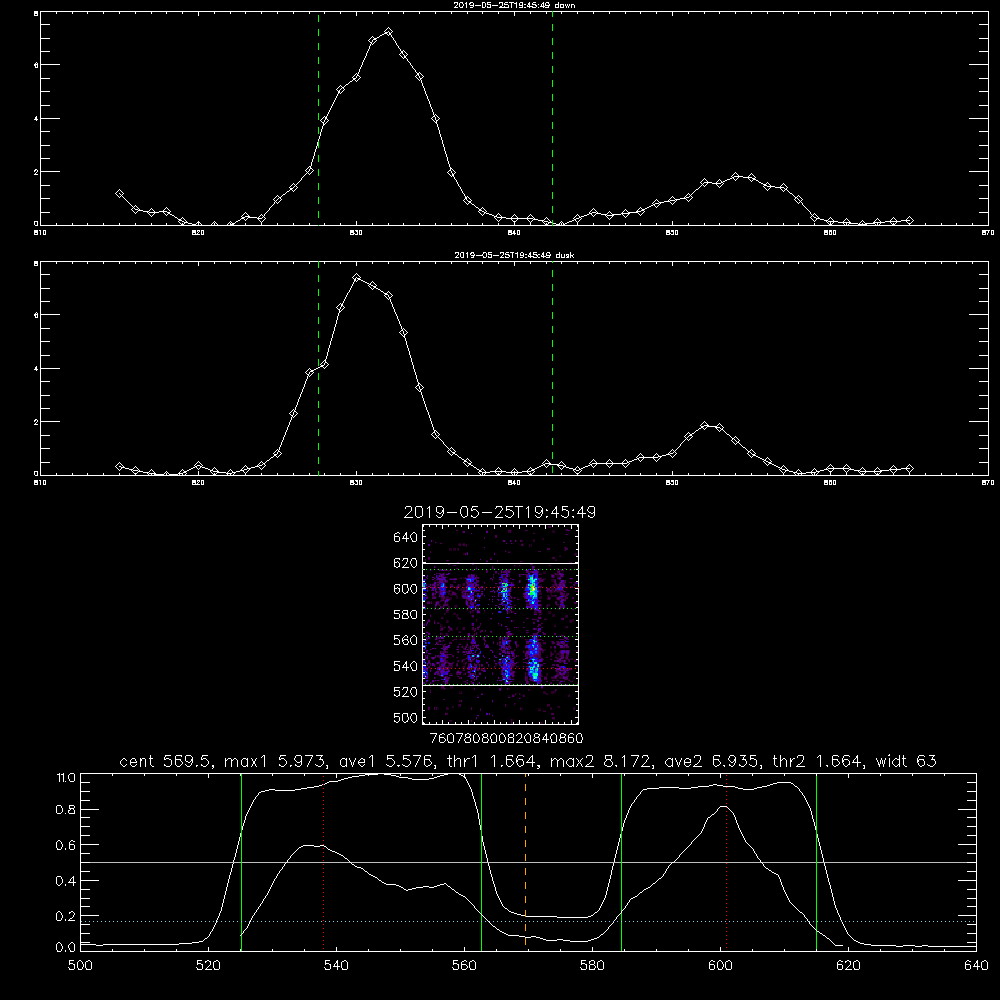
Task: Click the highest diamond marker in dawn plot
Action: pyautogui.click(x=388, y=31)
